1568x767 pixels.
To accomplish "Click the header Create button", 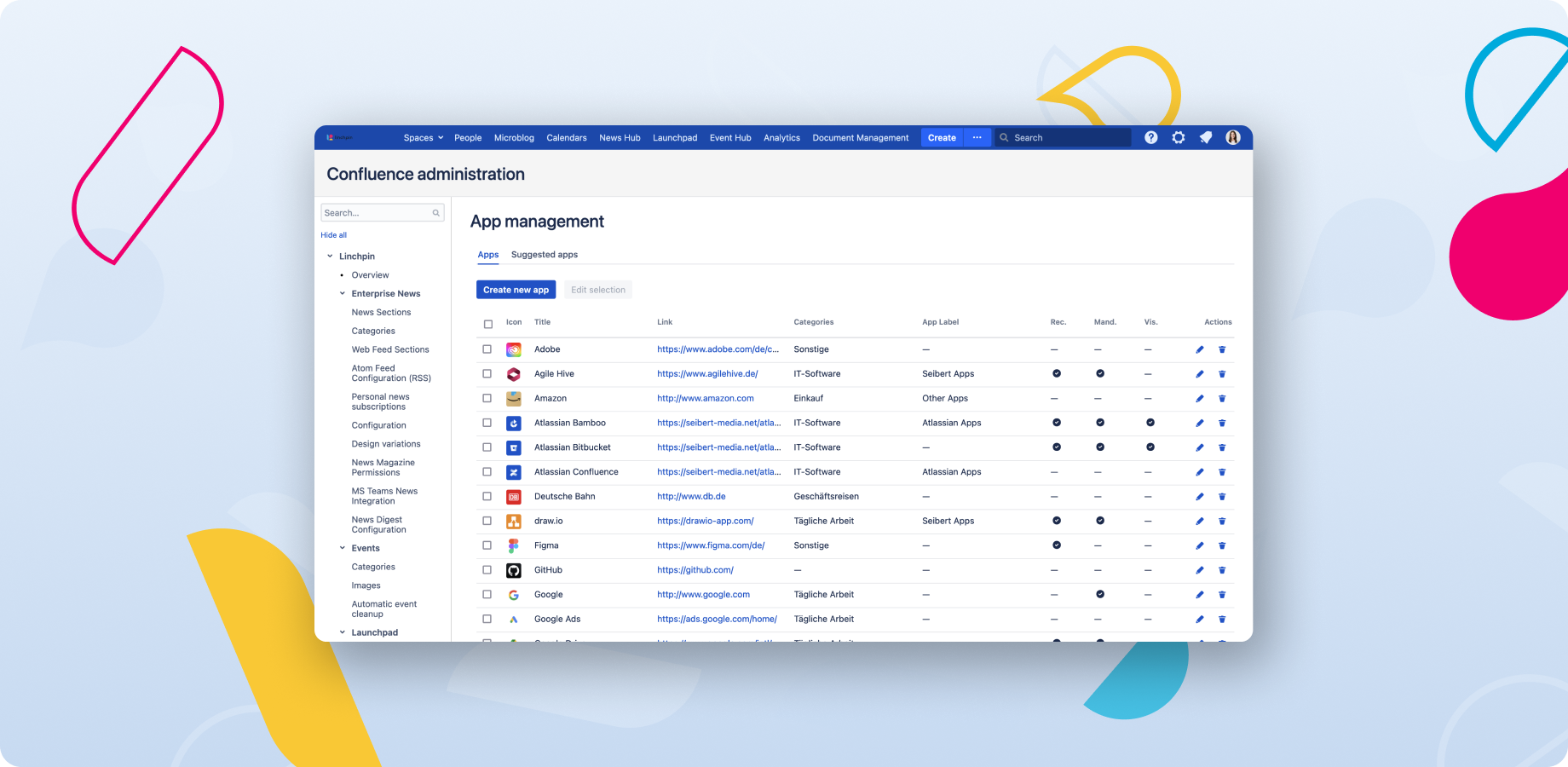I will coord(942,137).
